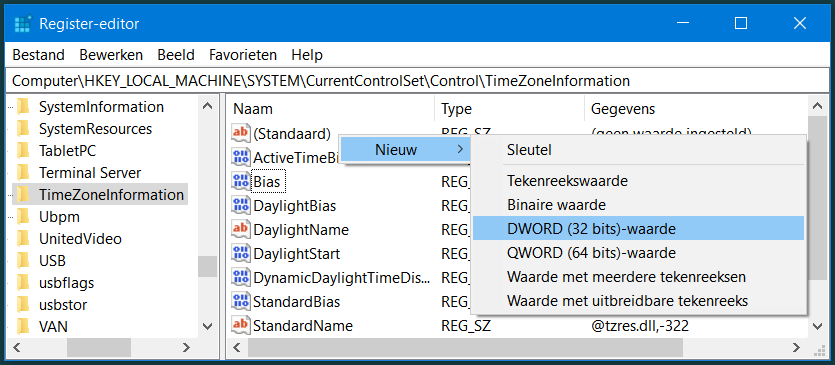Select the usbstor key
The width and height of the screenshot is (835, 365).
click(x=63, y=305)
